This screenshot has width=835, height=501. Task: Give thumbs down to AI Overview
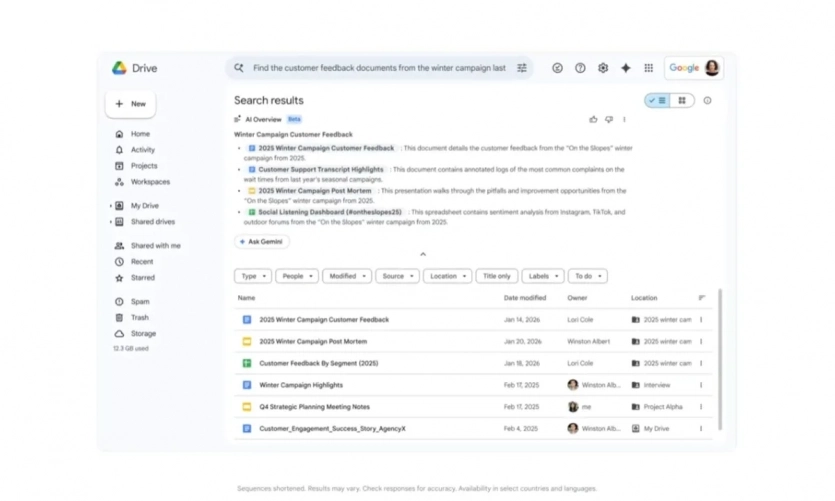[x=608, y=119]
